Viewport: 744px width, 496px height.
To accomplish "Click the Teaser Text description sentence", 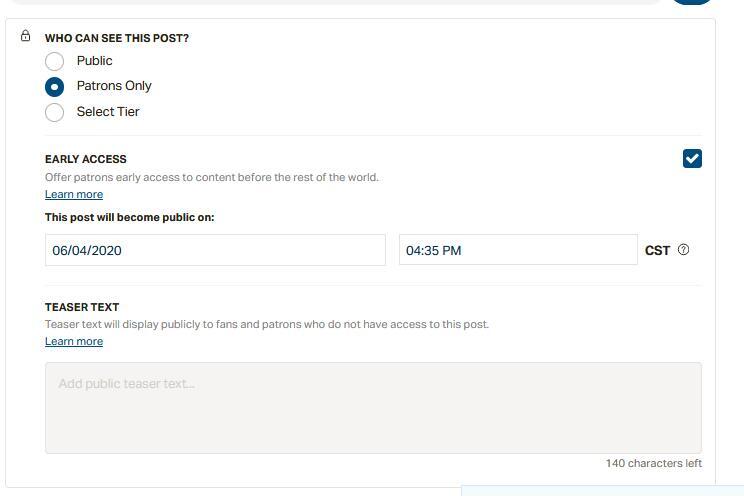I will [267, 325].
